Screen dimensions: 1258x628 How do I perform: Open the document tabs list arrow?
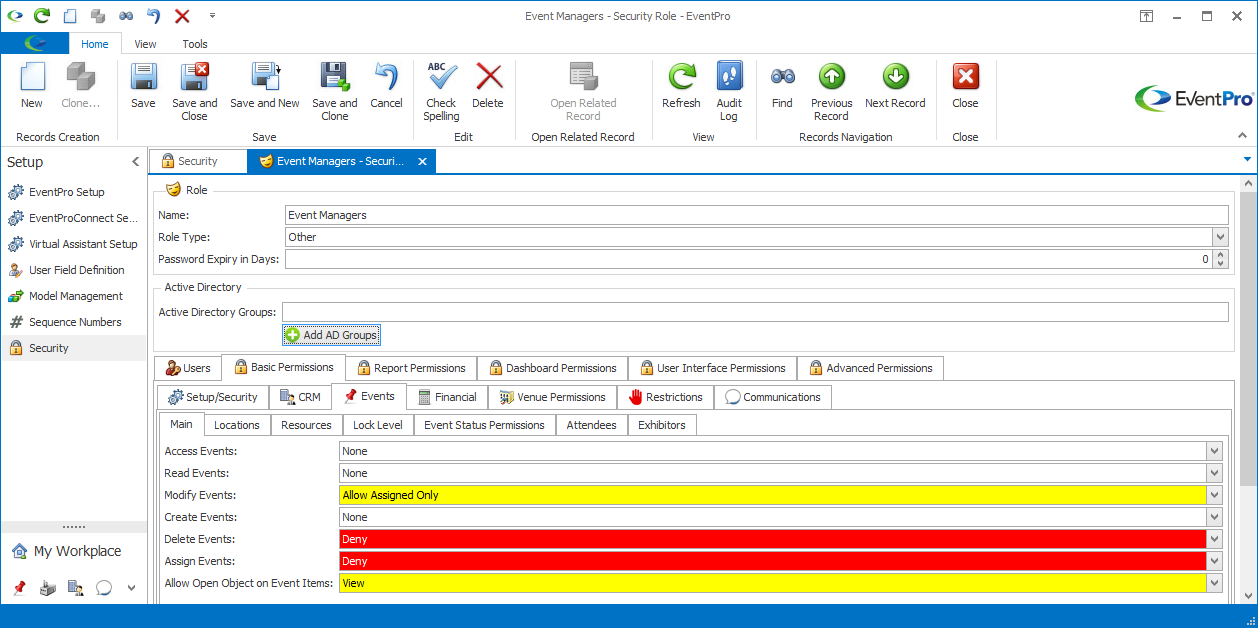[1247, 160]
